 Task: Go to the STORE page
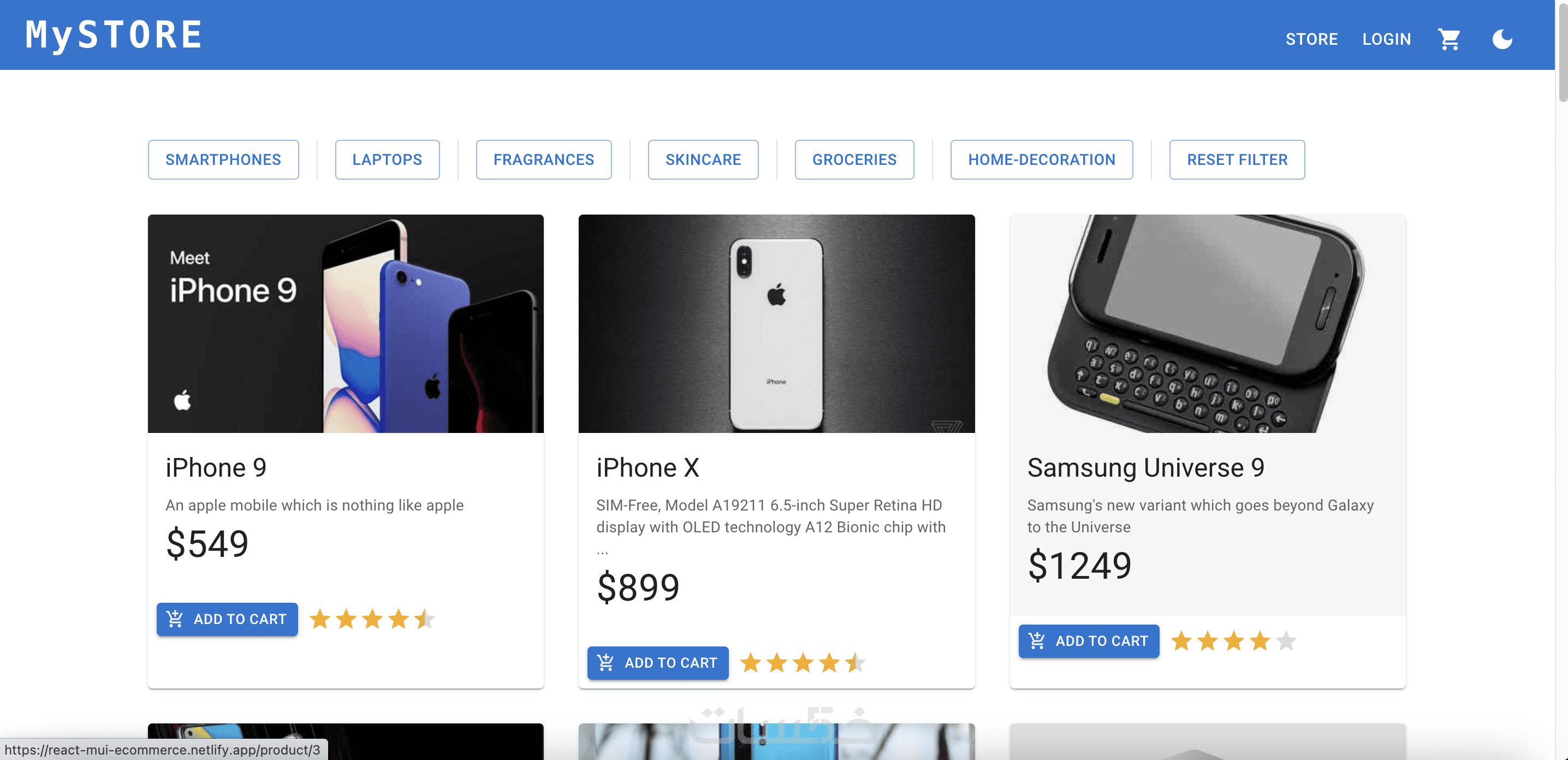click(x=1311, y=39)
